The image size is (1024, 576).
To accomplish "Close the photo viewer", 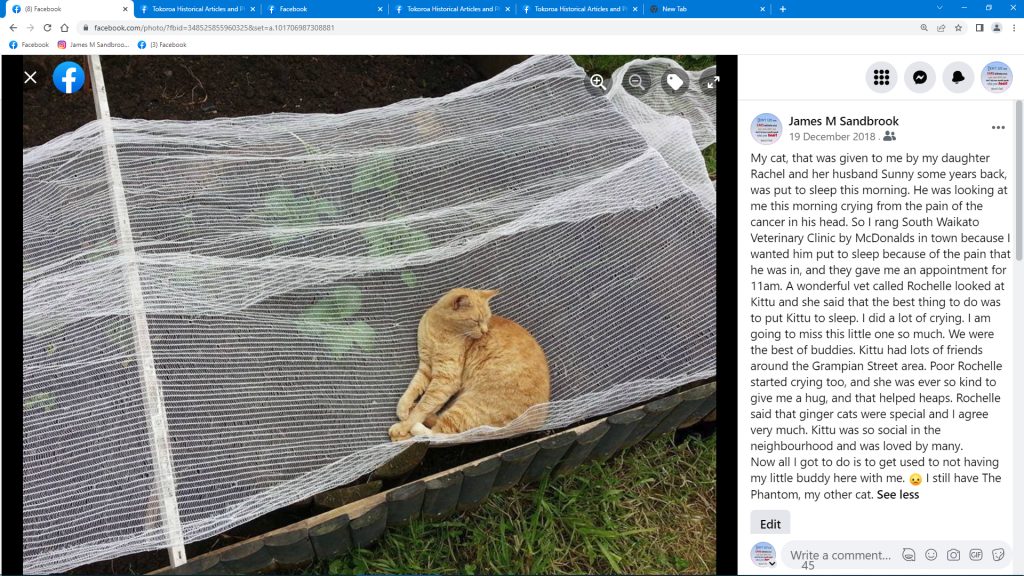I will click(x=30, y=77).
